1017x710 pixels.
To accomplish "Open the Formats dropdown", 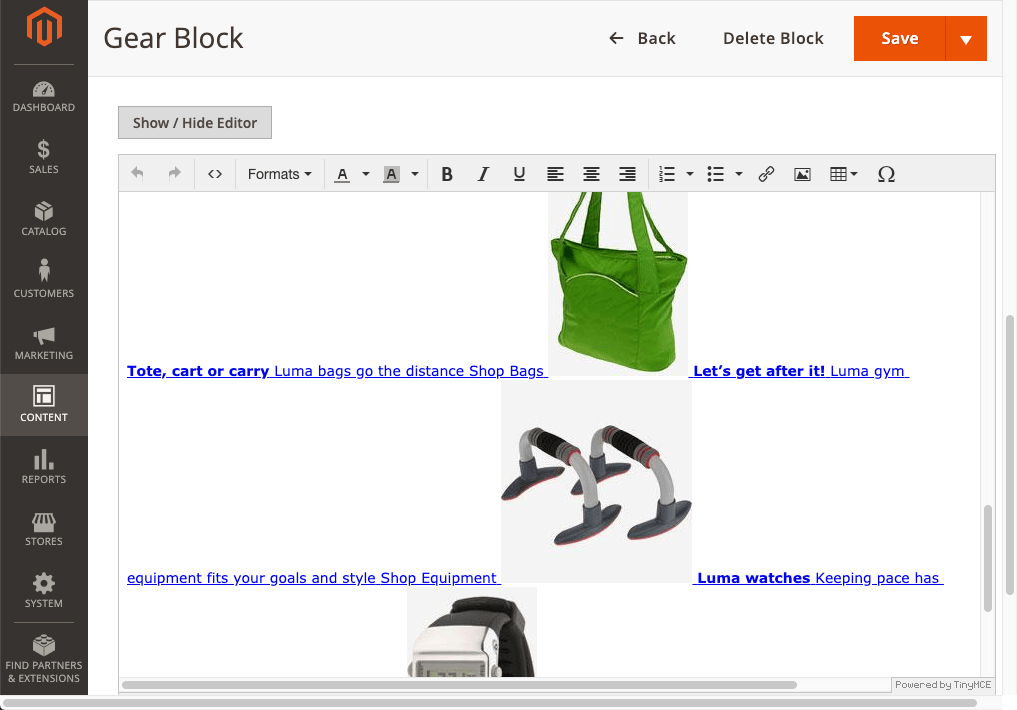I will [x=280, y=174].
